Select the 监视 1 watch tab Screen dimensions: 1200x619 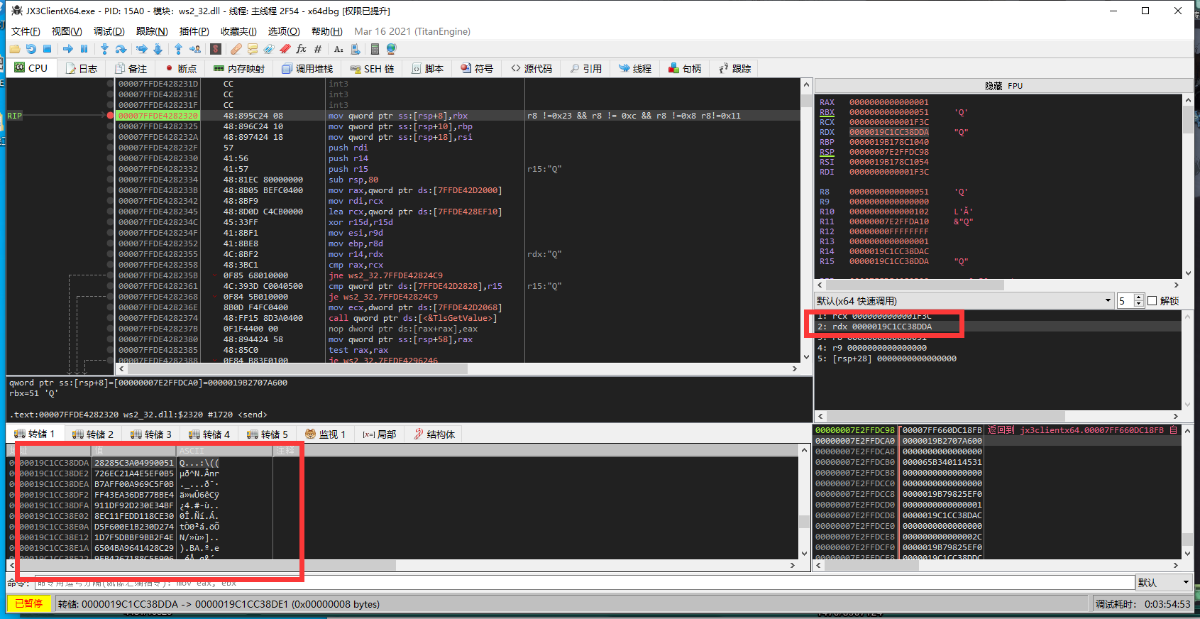[324, 434]
